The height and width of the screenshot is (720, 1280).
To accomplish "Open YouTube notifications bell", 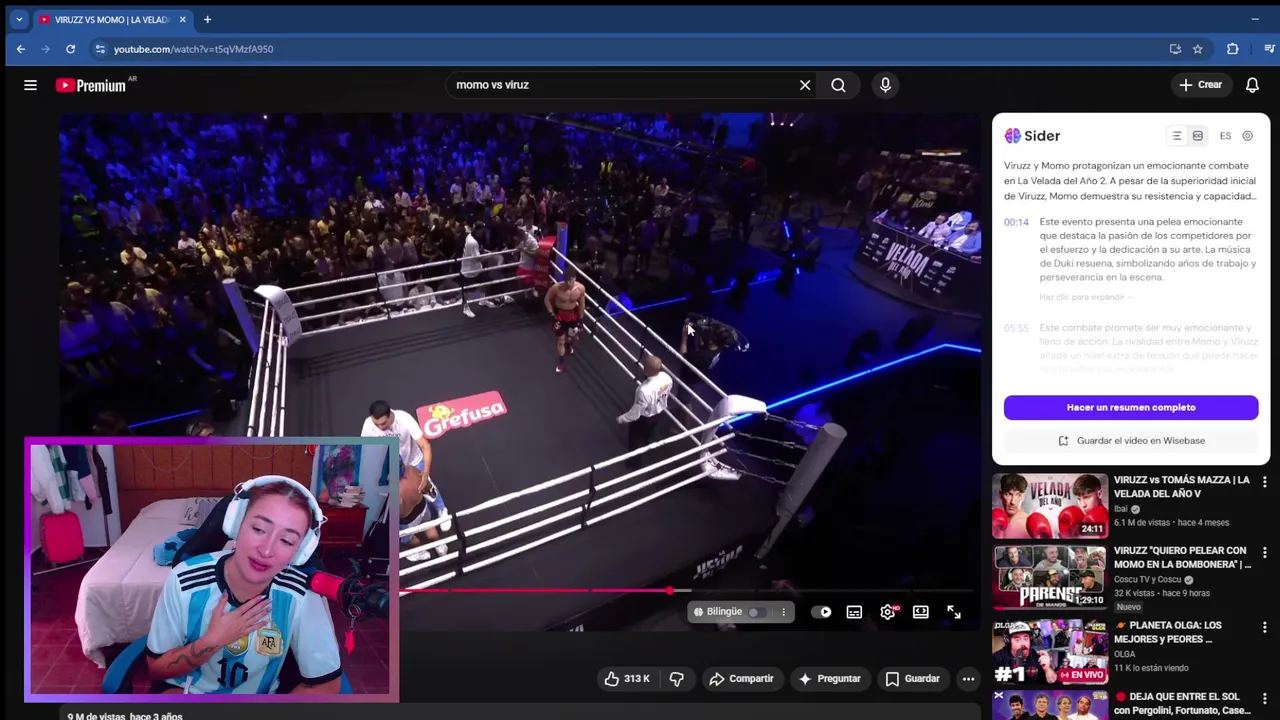I will click(x=1252, y=85).
